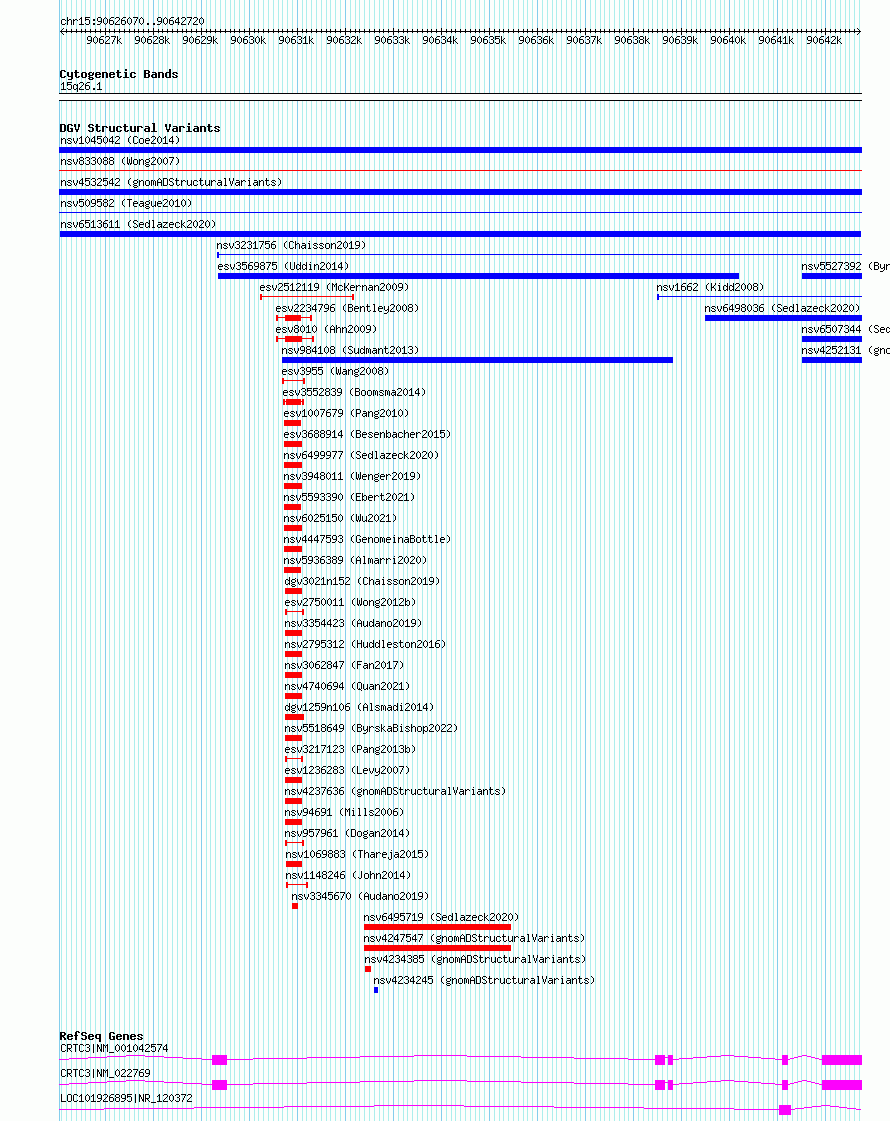Click nsv4237636 (gnomADStructuralVariants) label

point(395,791)
